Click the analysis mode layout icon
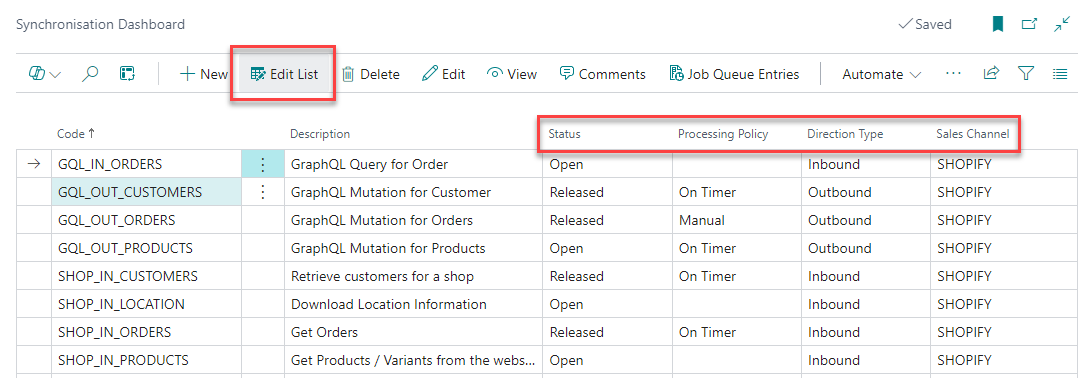Image resolution: width=1078 pixels, height=378 pixels. tap(127, 74)
